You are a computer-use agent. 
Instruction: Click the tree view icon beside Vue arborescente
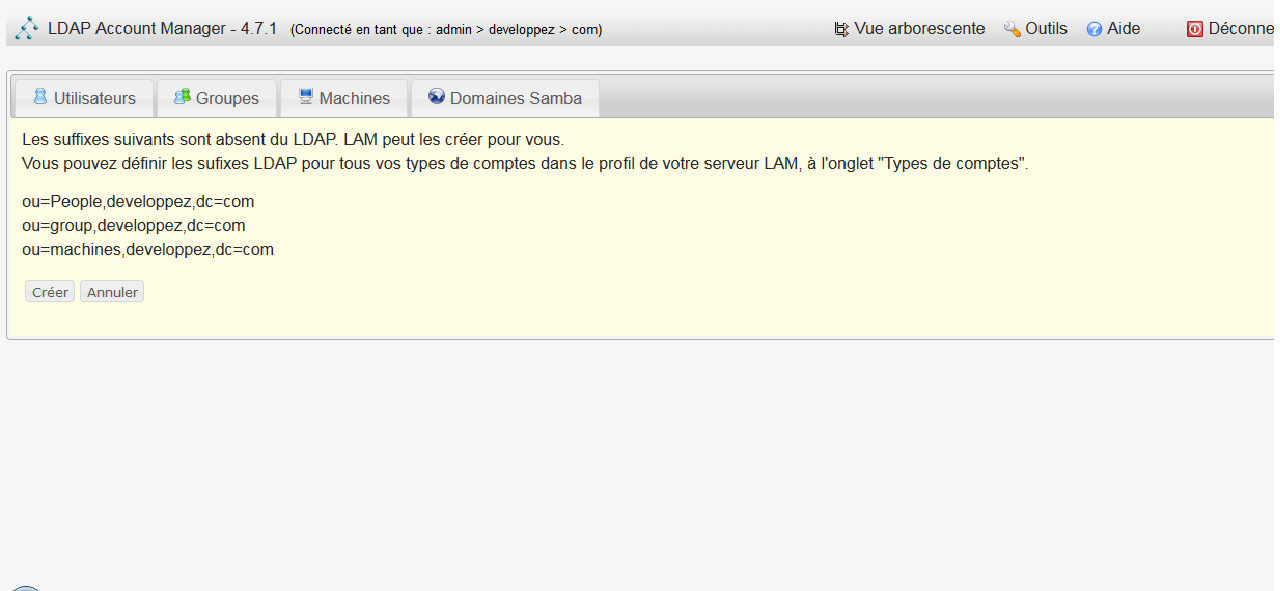(841, 29)
